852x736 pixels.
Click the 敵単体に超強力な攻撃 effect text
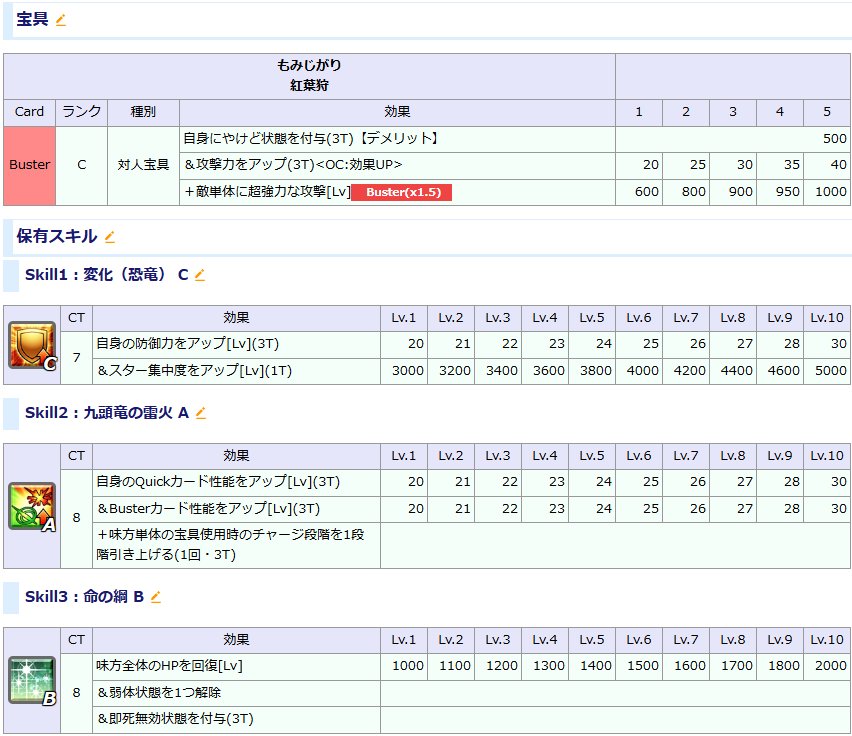point(267,192)
